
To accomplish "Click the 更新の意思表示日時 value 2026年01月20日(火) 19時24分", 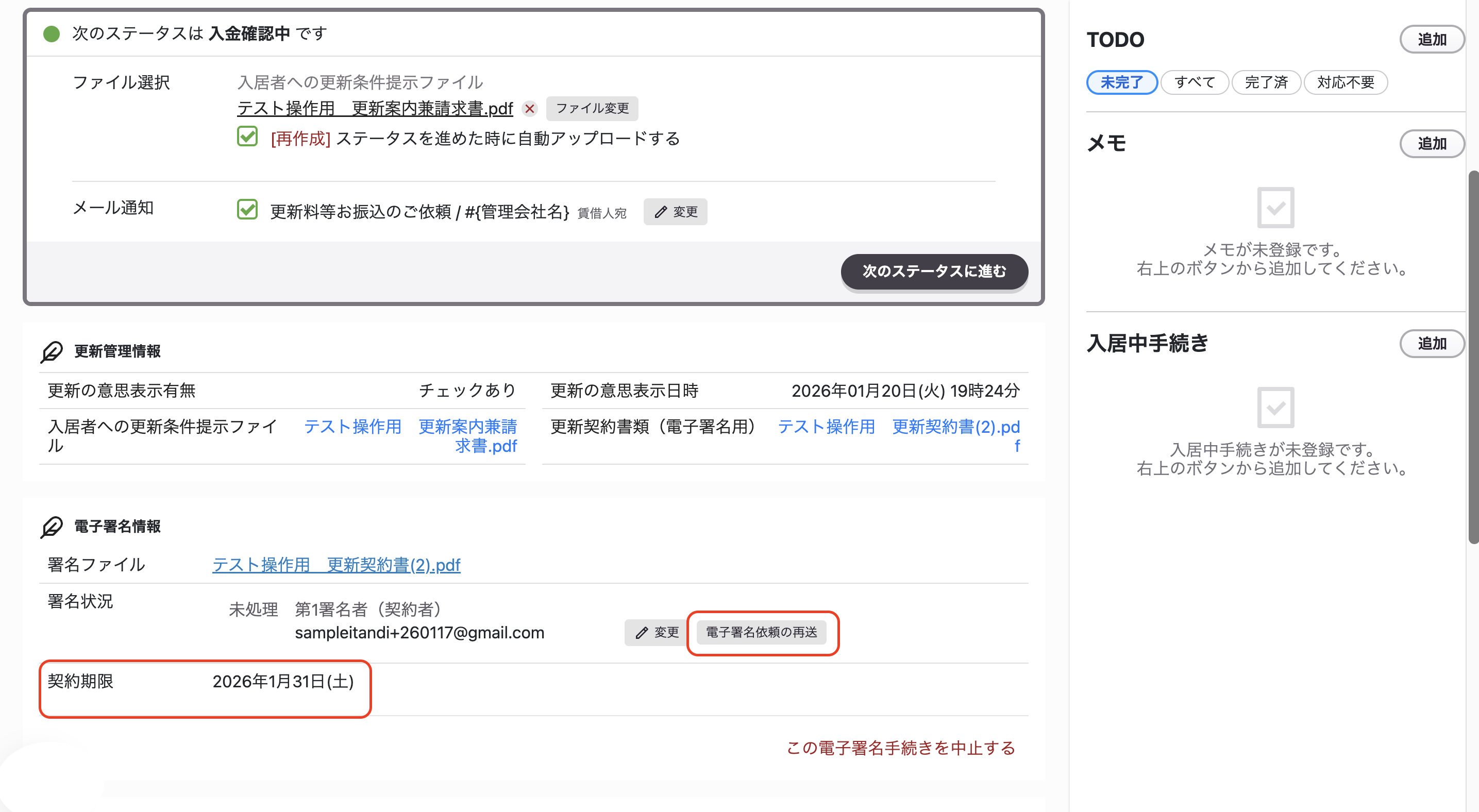I will tap(905, 391).
